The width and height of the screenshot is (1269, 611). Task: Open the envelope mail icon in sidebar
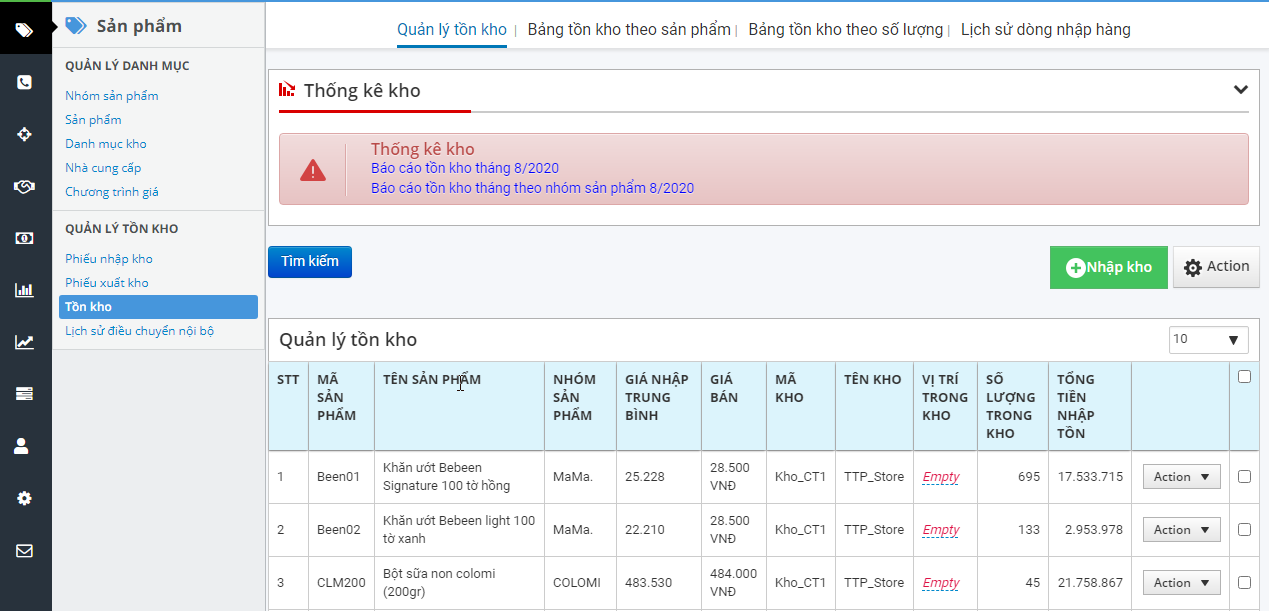24,550
